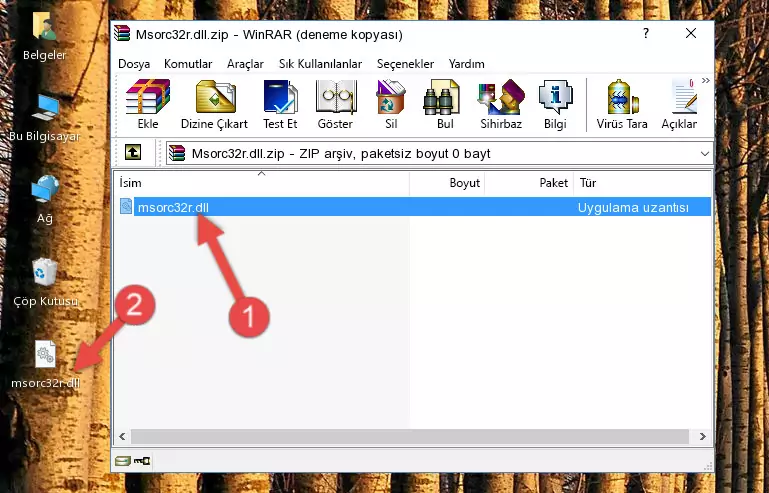The height and width of the screenshot is (493, 769).
Task: Select the Çöp Kutusu recycle bin
Action: click(x=45, y=283)
